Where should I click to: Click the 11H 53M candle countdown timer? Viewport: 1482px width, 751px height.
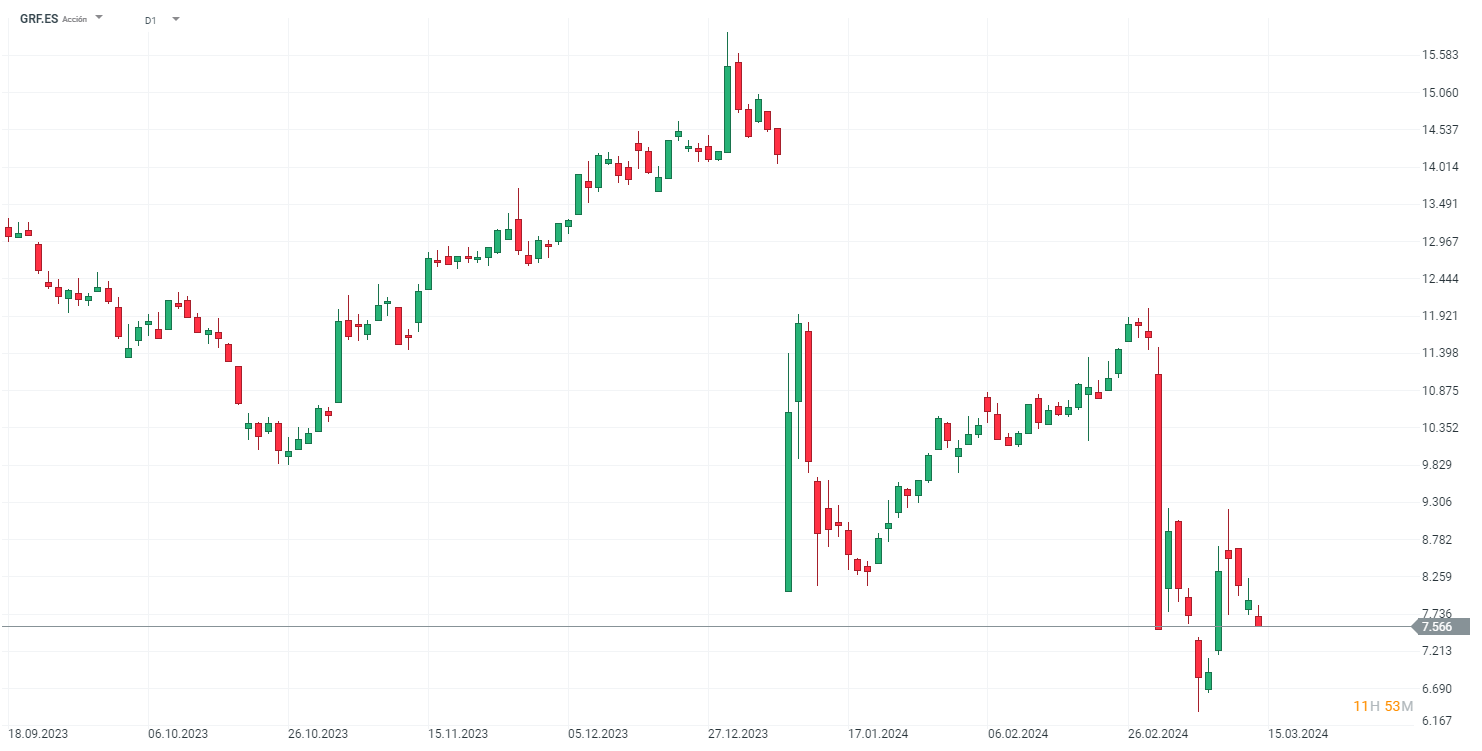[x=1383, y=707]
